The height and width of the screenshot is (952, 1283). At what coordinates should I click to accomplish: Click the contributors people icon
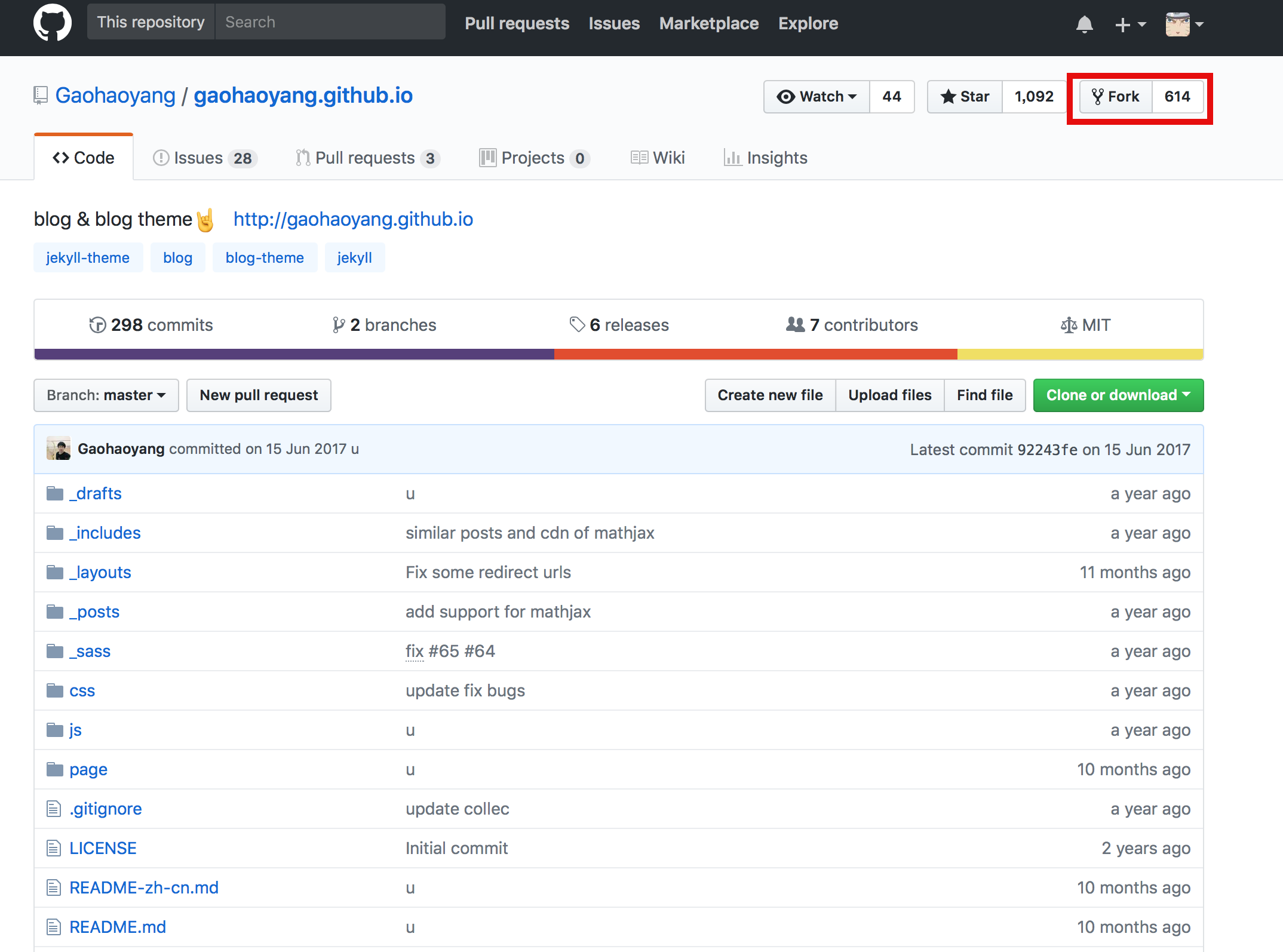795,324
